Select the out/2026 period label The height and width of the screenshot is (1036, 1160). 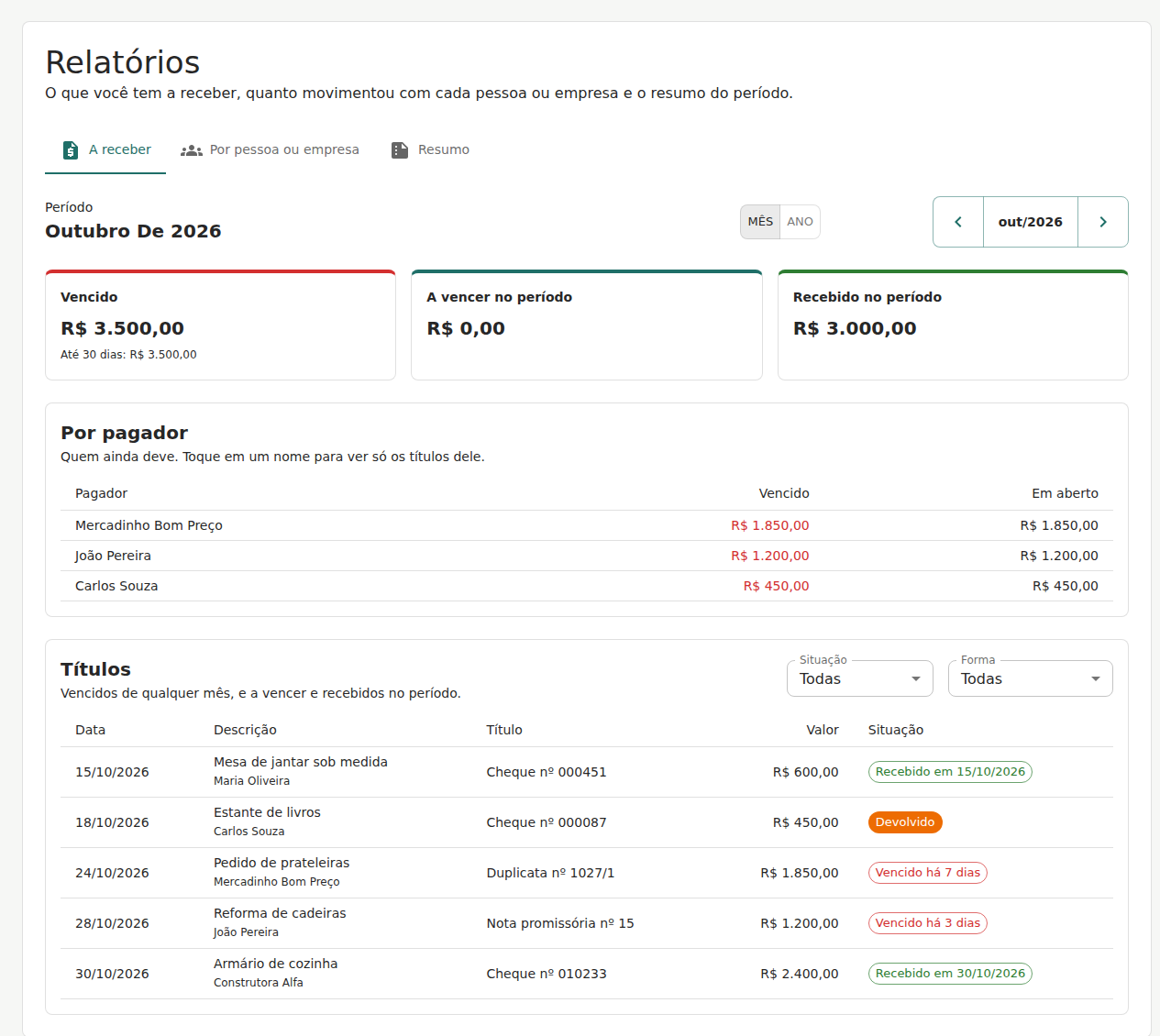tap(1031, 222)
